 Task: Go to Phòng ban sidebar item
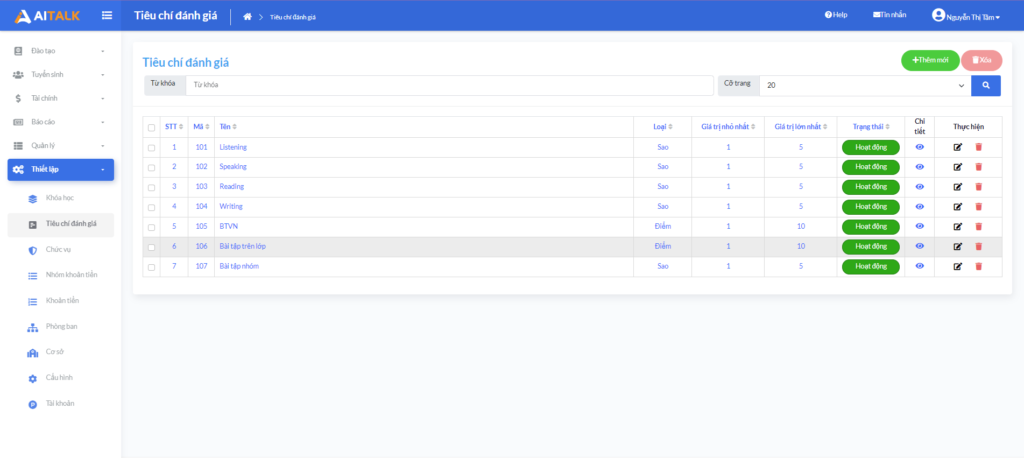[61, 326]
